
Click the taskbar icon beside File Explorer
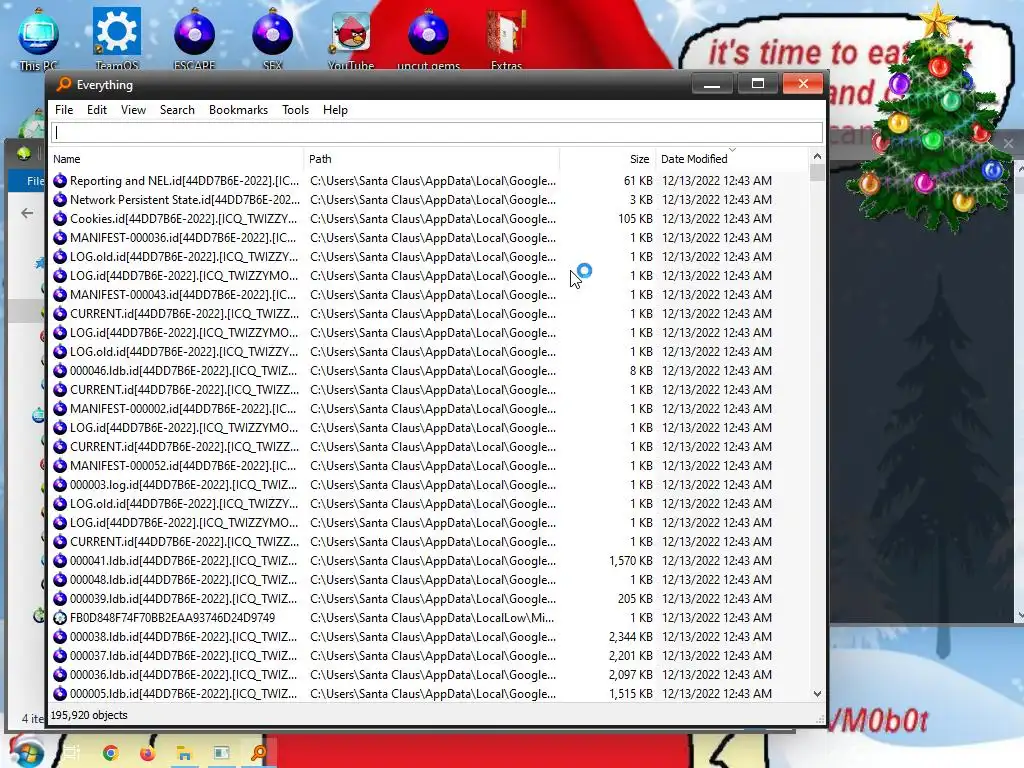pos(222,753)
